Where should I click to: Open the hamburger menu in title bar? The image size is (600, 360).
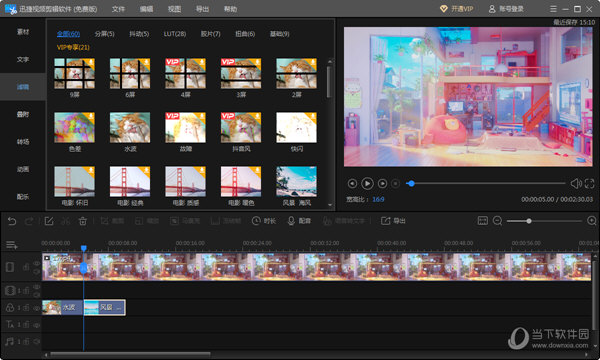pyautogui.click(x=553, y=9)
